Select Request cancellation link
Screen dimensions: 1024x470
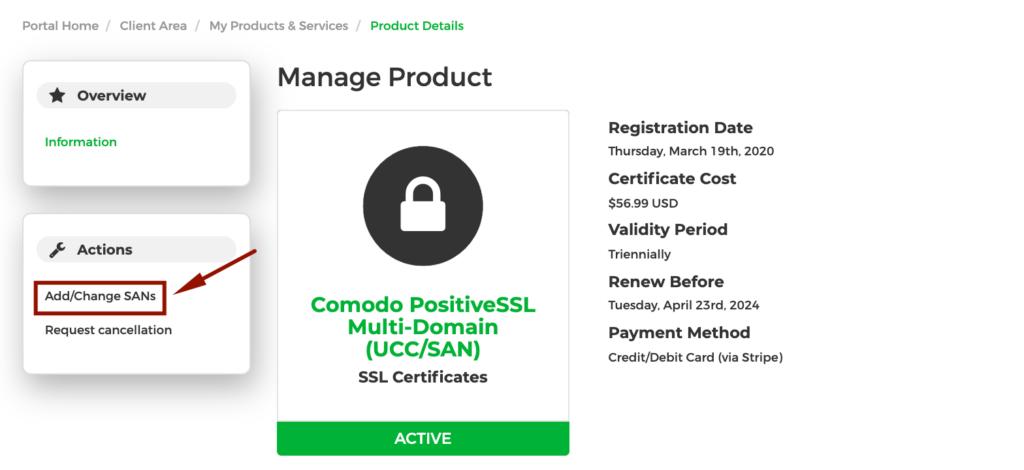(108, 330)
